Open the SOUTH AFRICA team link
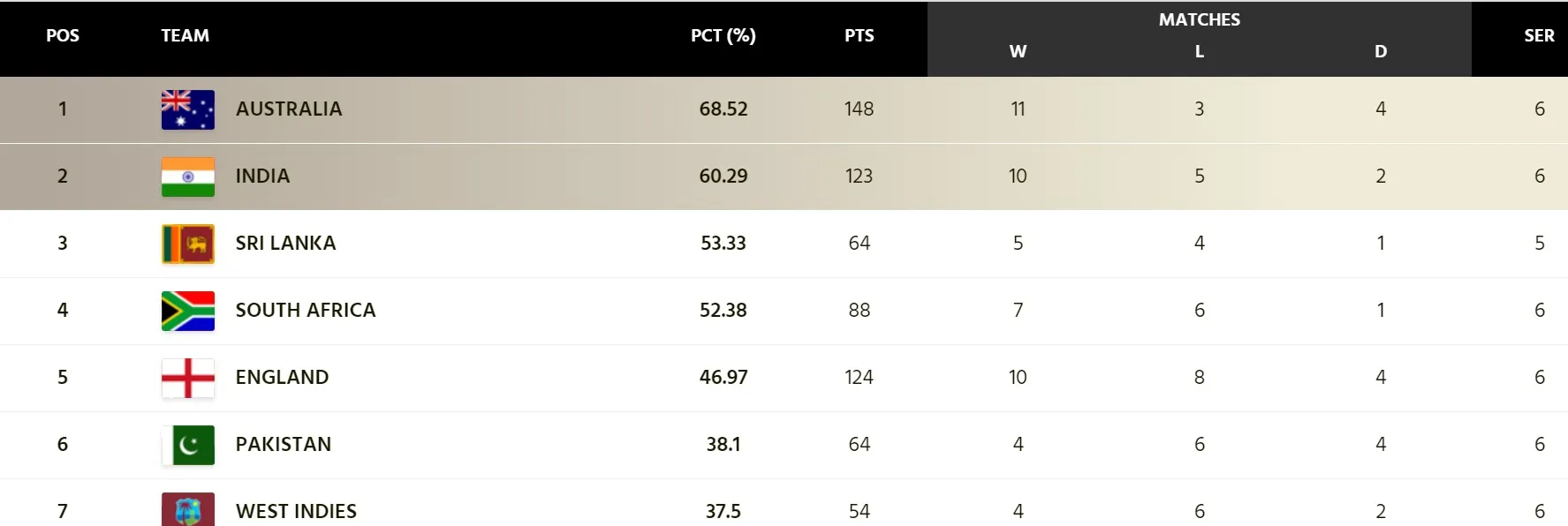The width and height of the screenshot is (1568, 526). click(306, 311)
